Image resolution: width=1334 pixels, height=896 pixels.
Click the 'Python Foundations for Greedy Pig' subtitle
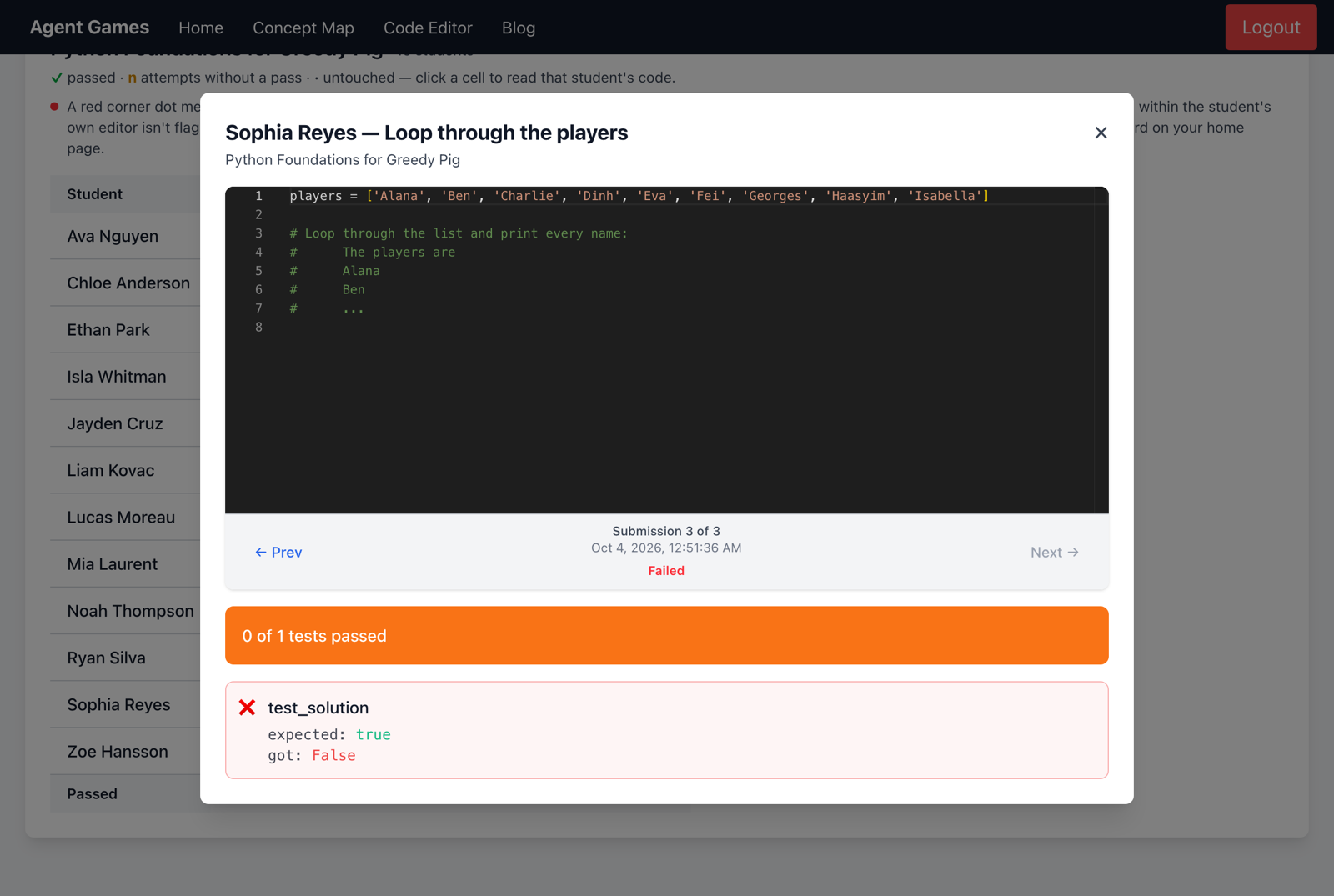click(x=343, y=159)
